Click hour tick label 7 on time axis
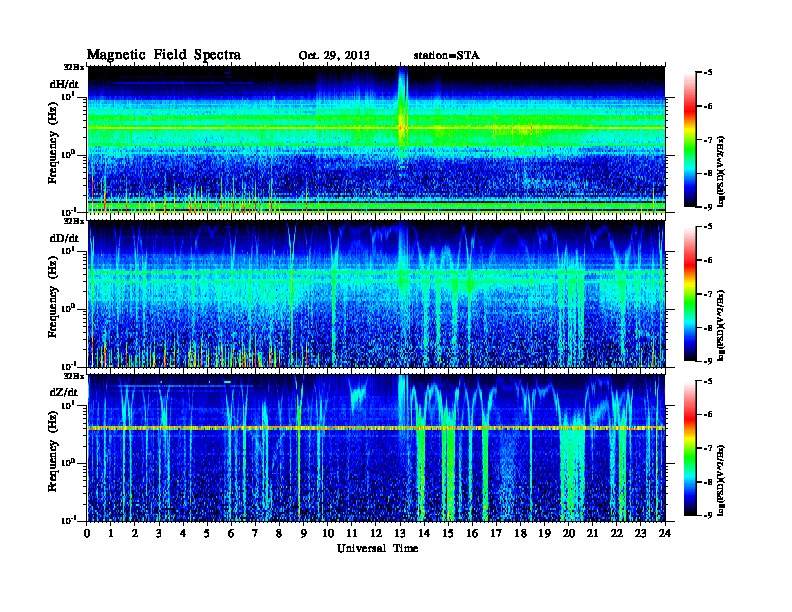Viewport: 792px width, 612px height. click(255, 533)
